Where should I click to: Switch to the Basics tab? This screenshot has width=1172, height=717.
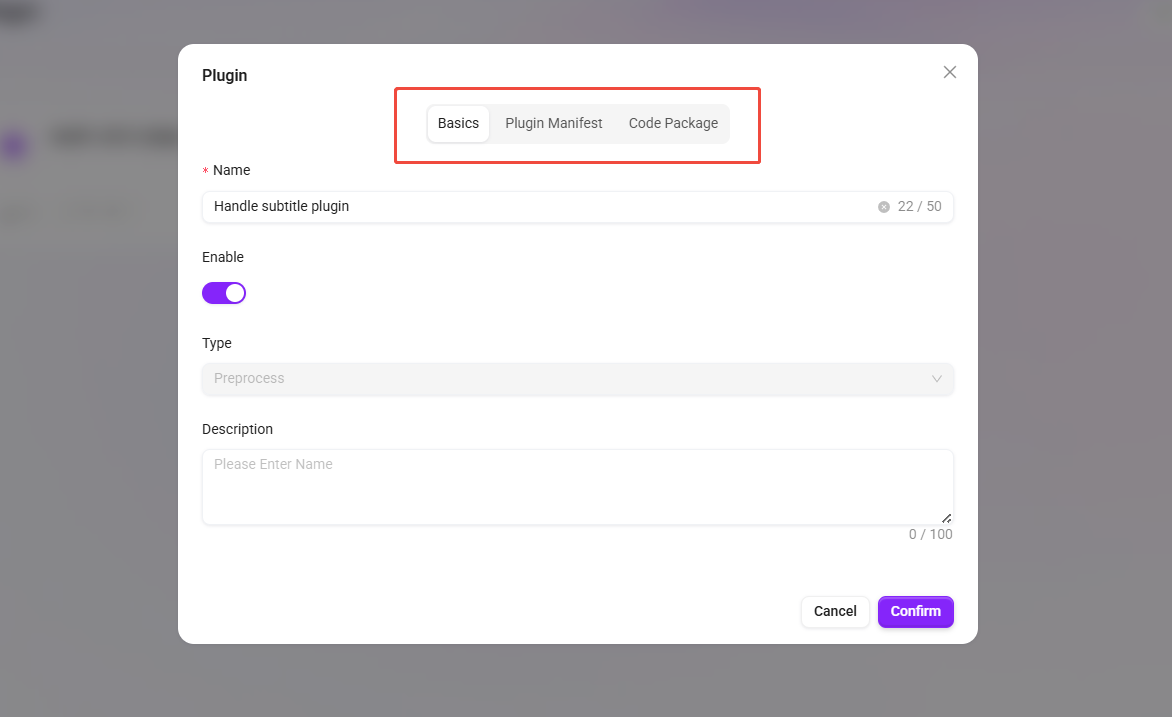pos(458,123)
